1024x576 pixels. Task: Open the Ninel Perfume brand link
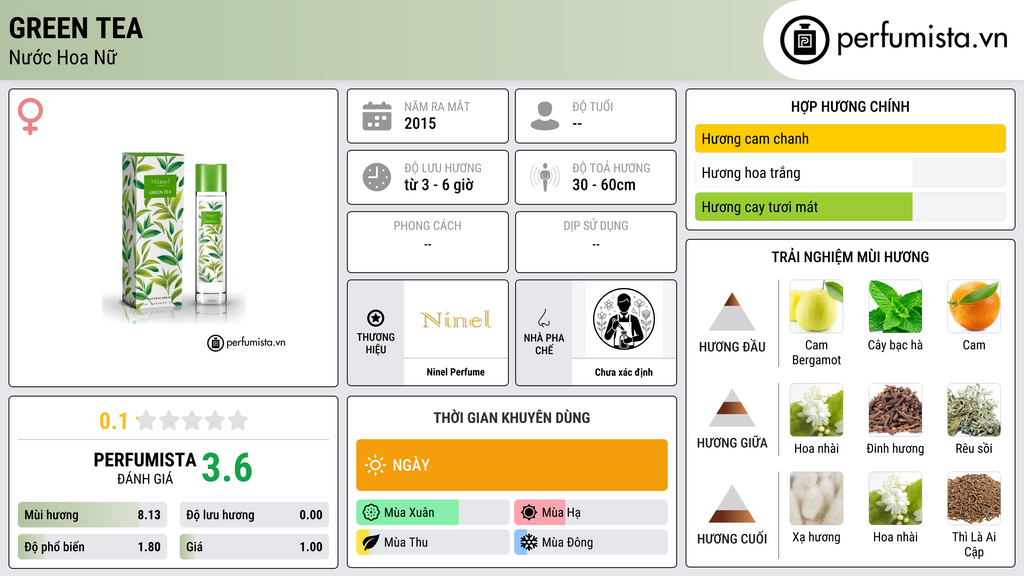pyautogui.click(x=456, y=372)
